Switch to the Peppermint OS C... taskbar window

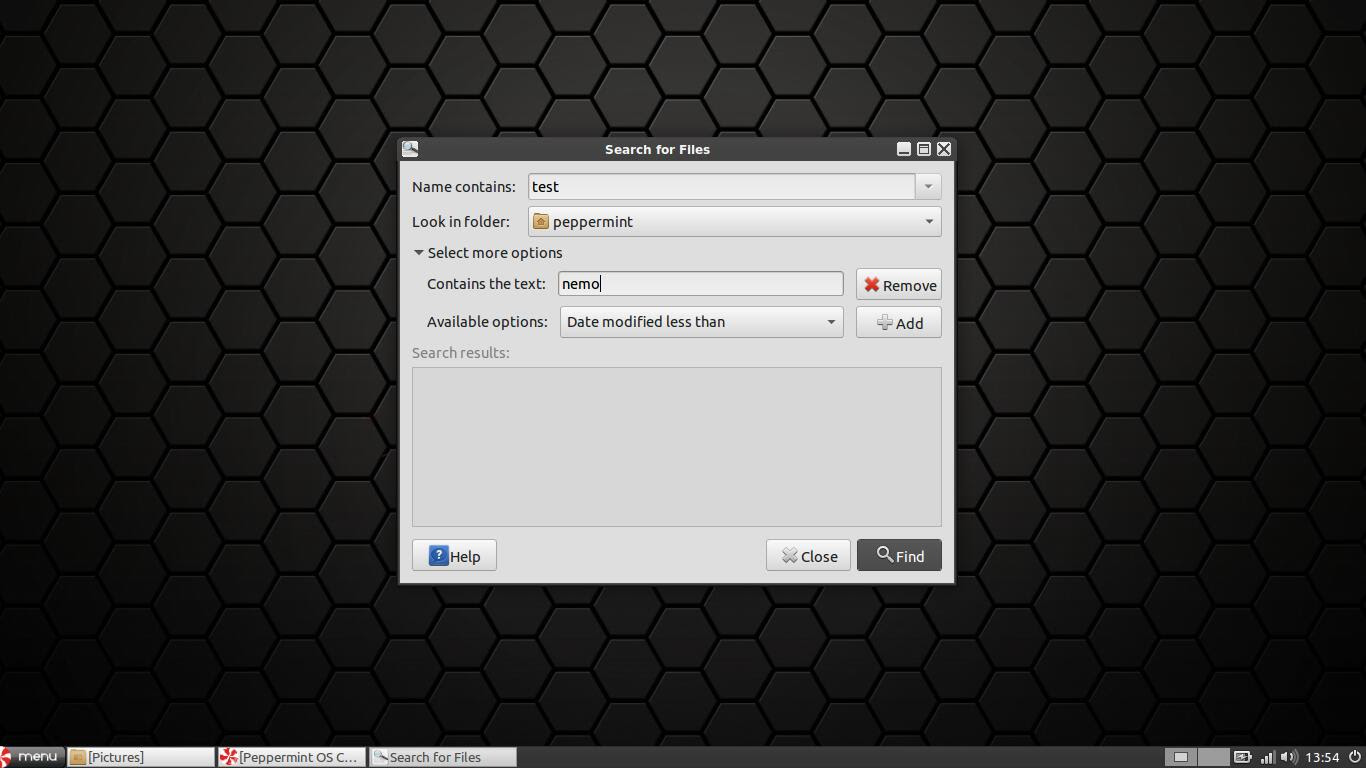(292, 757)
